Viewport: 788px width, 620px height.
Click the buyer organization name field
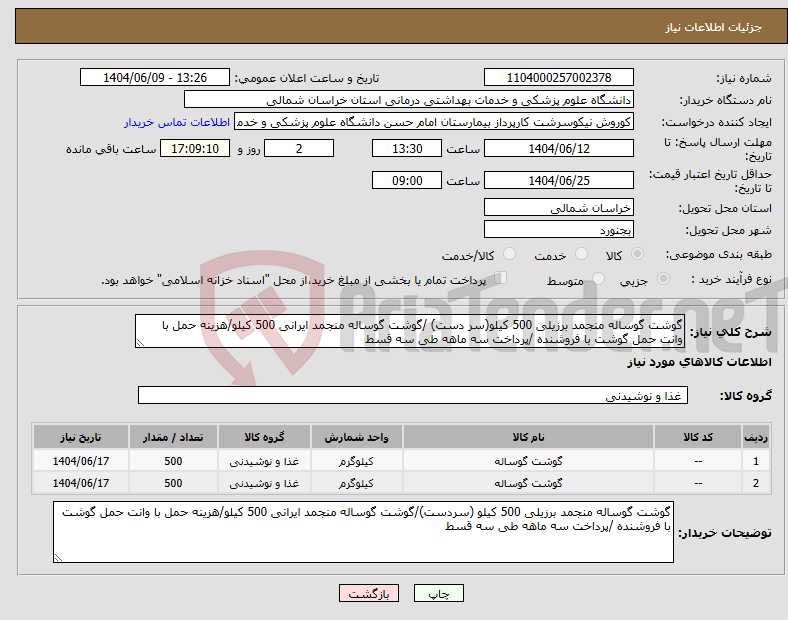click(409, 99)
